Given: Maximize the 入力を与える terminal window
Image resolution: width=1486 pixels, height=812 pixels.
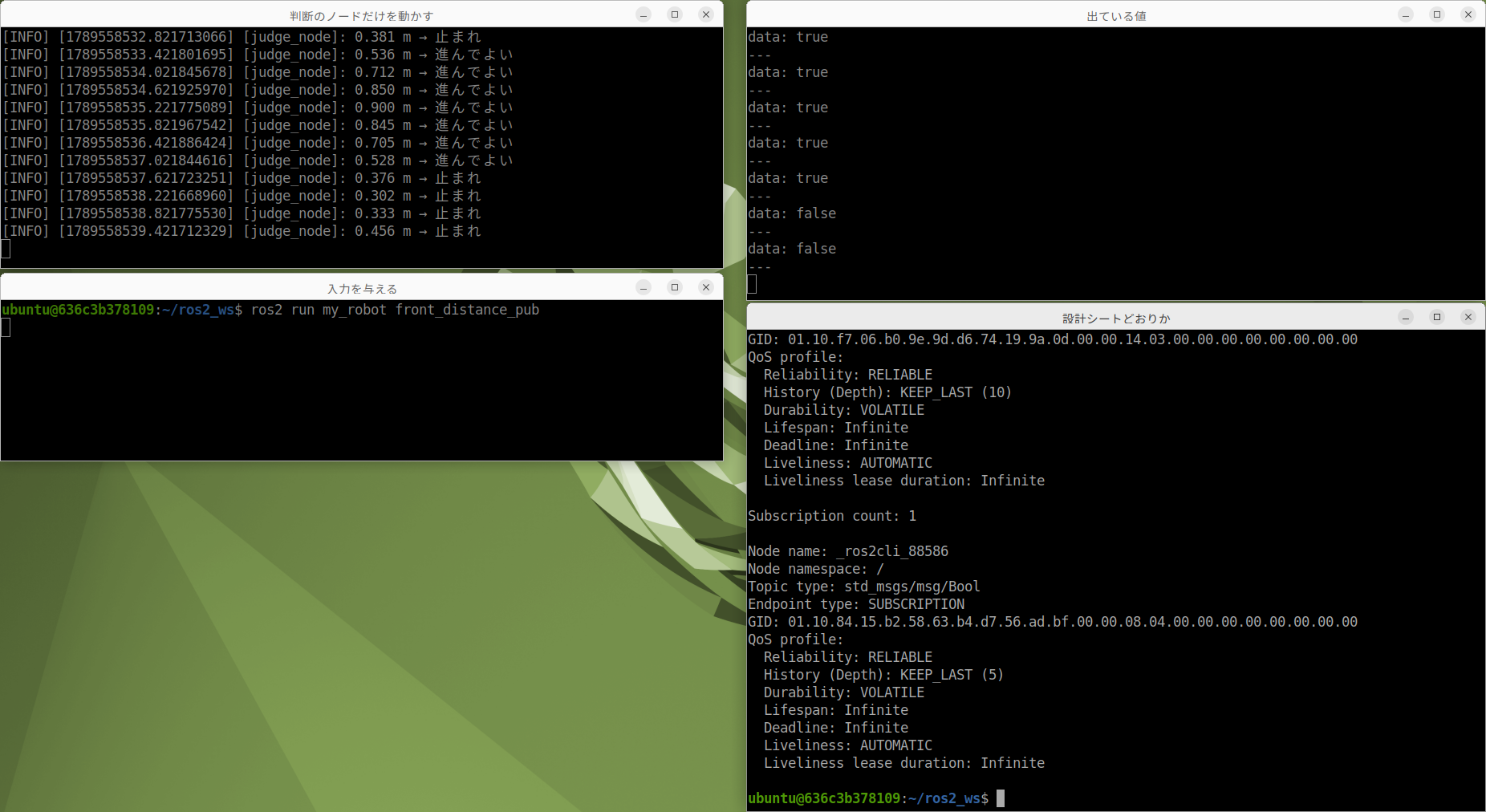Looking at the screenshot, I should pyautogui.click(x=675, y=287).
